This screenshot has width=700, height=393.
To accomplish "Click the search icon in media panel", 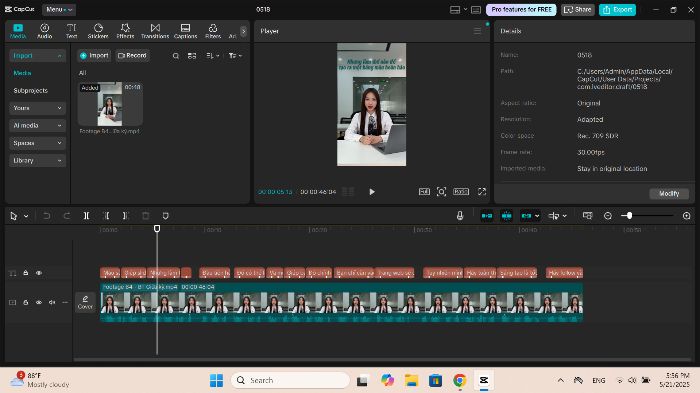I will (176, 56).
